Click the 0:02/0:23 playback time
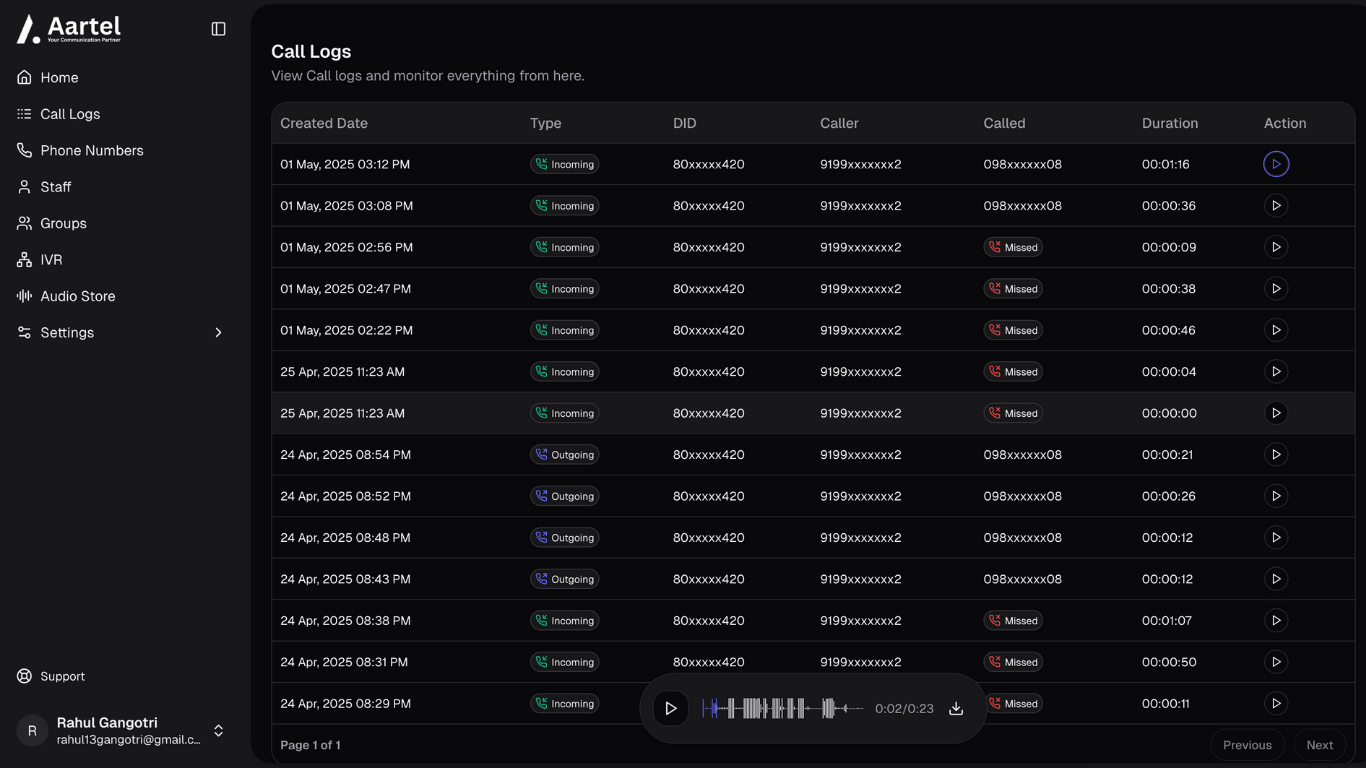The image size is (1366, 768). (904, 709)
